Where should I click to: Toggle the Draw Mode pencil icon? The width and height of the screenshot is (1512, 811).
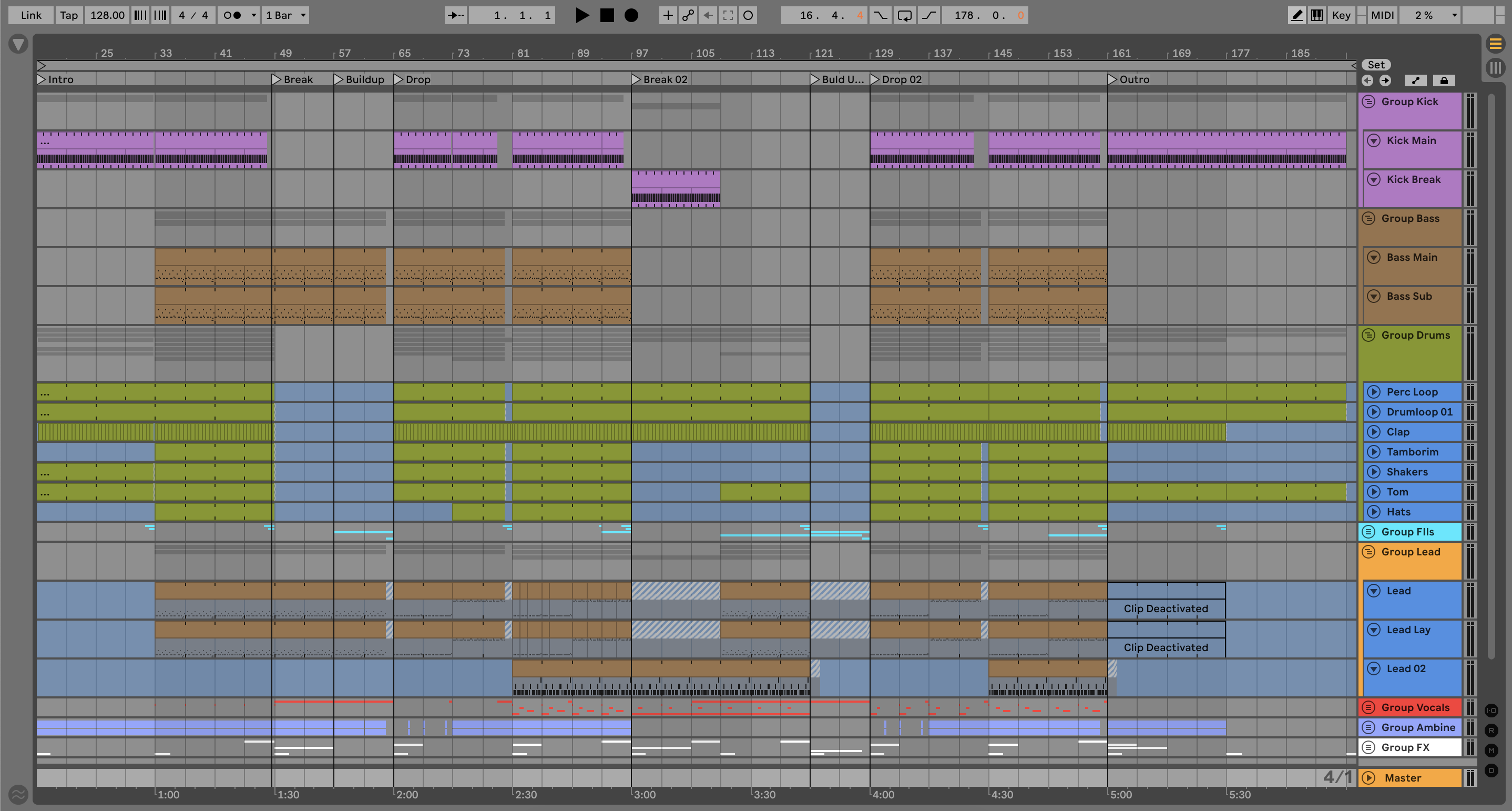[1296, 15]
